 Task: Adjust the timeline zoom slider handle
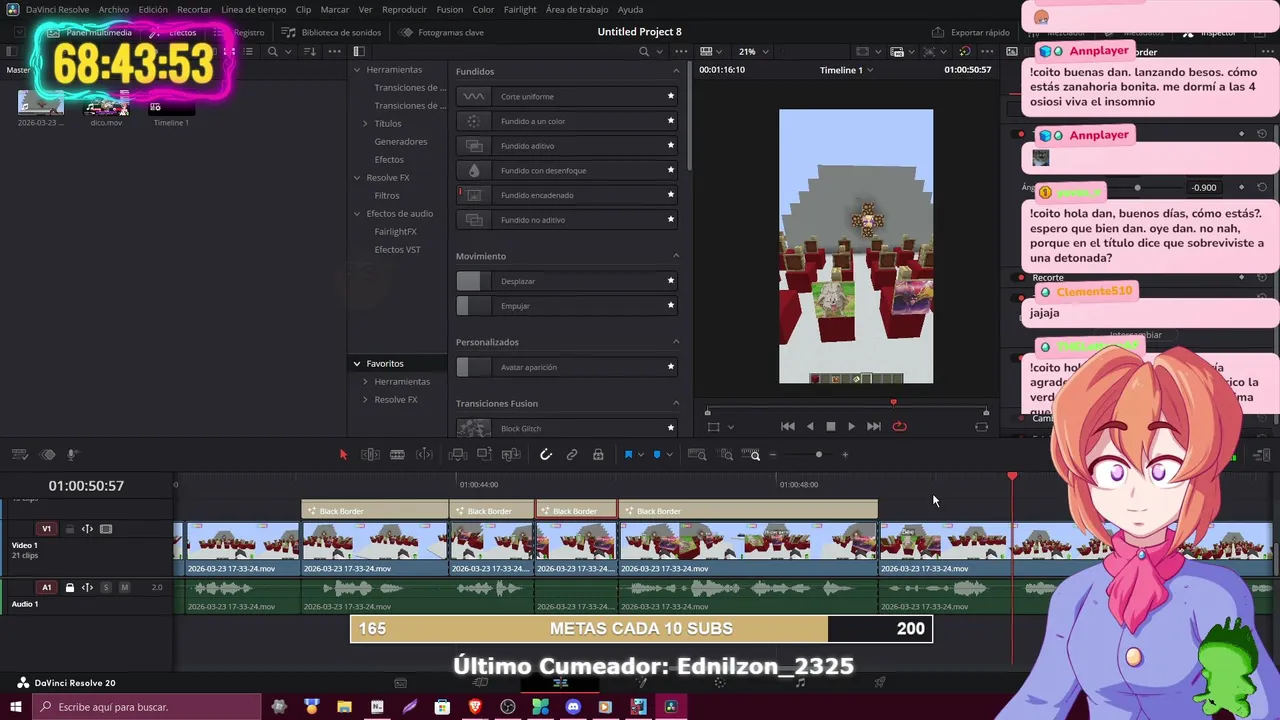click(x=819, y=455)
